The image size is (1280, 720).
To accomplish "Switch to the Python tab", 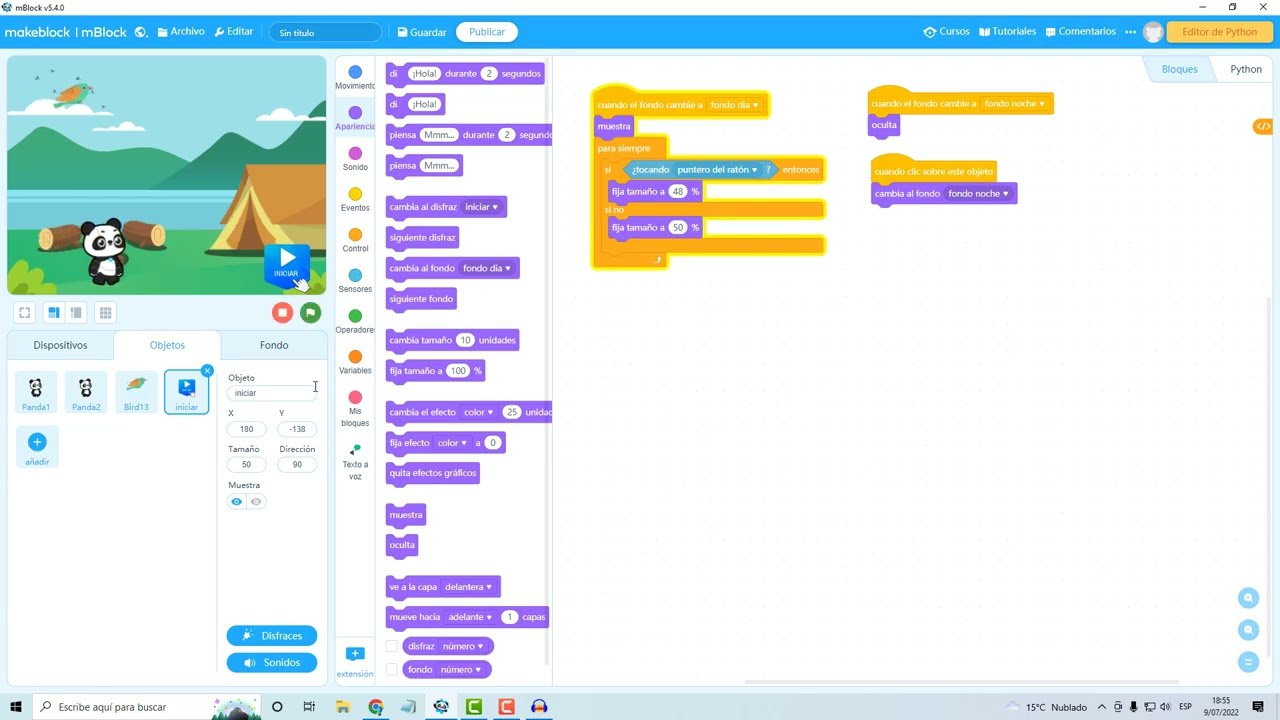I will pyautogui.click(x=1246, y=69).
